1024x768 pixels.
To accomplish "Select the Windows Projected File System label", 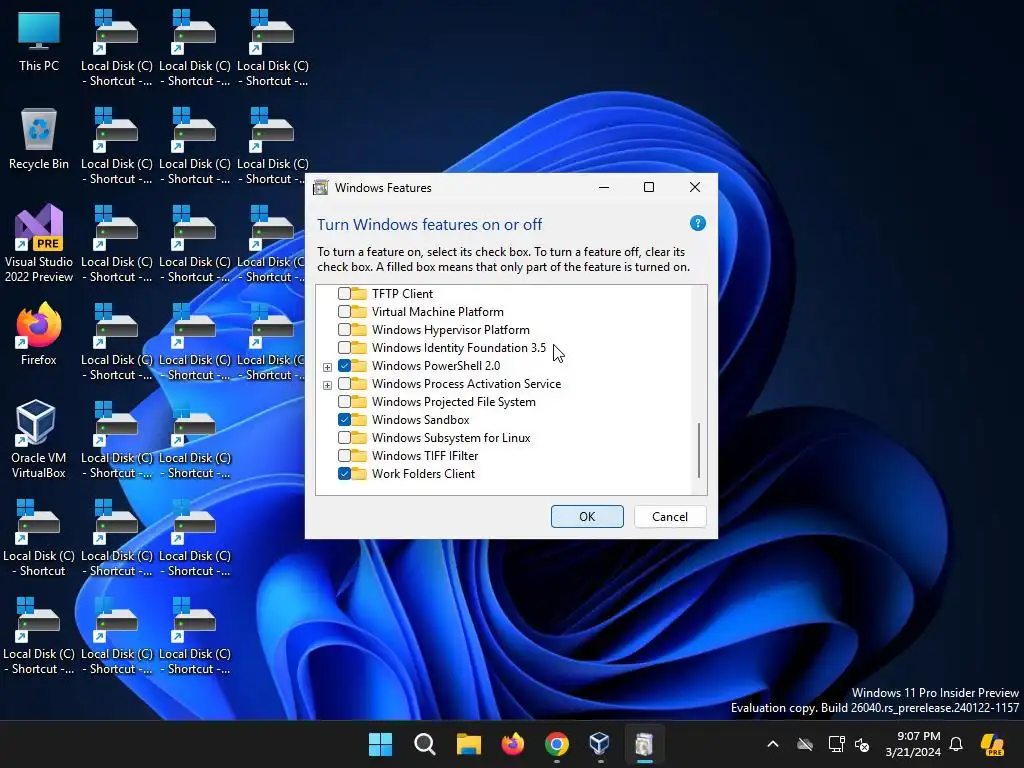I will [454, 402].
